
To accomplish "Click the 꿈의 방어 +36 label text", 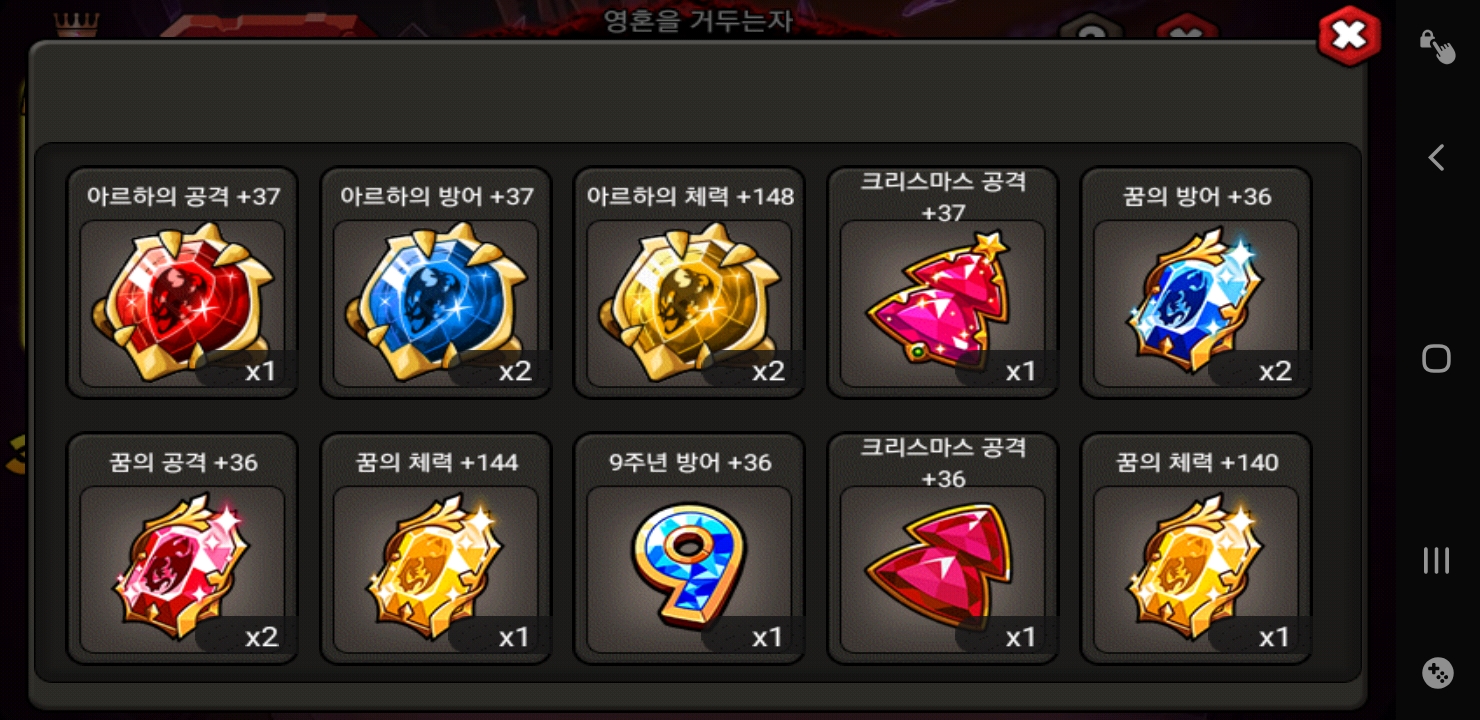I will pos(1197,196).
